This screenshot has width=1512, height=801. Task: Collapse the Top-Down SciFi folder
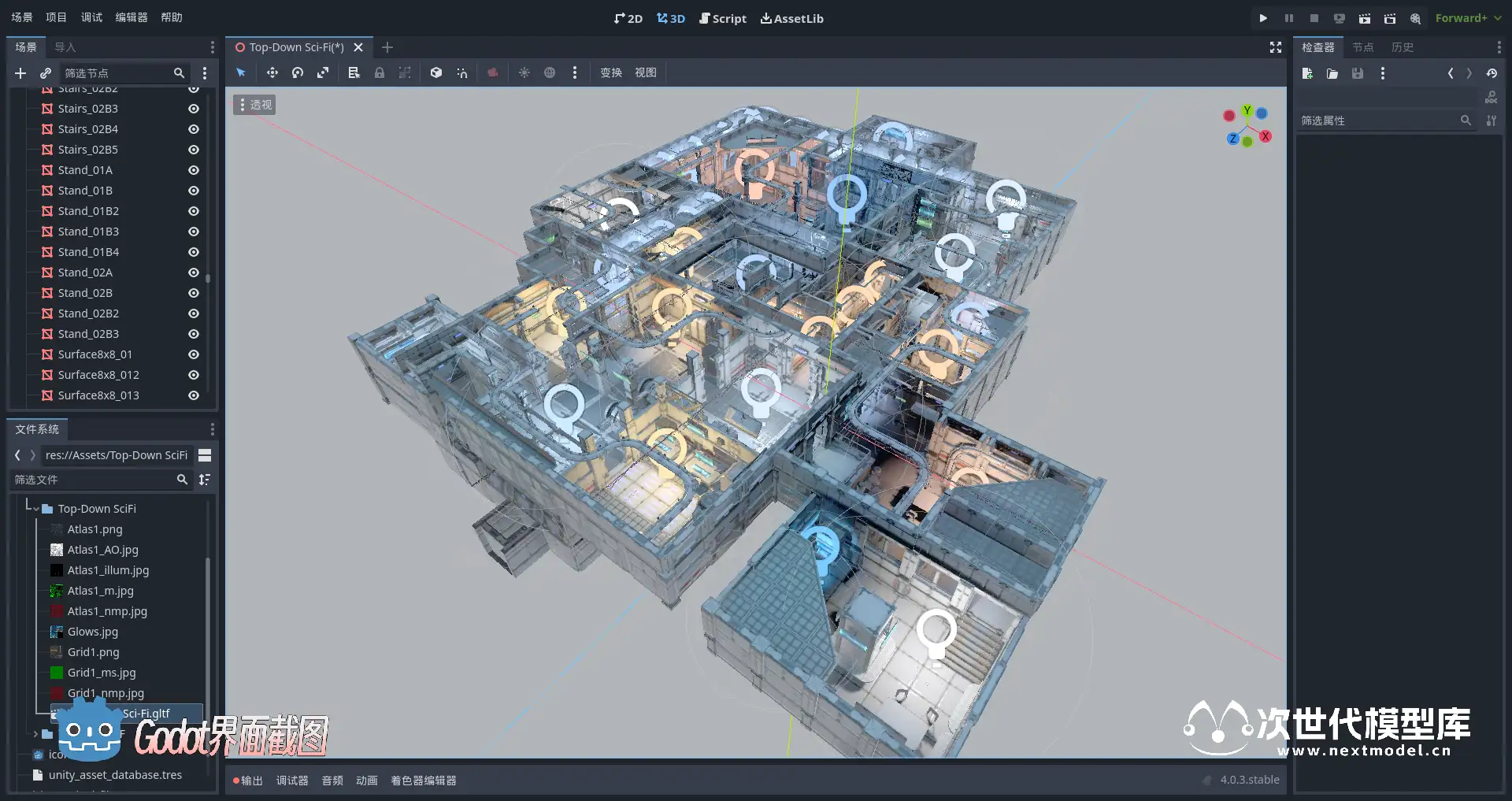coord(35,509)
